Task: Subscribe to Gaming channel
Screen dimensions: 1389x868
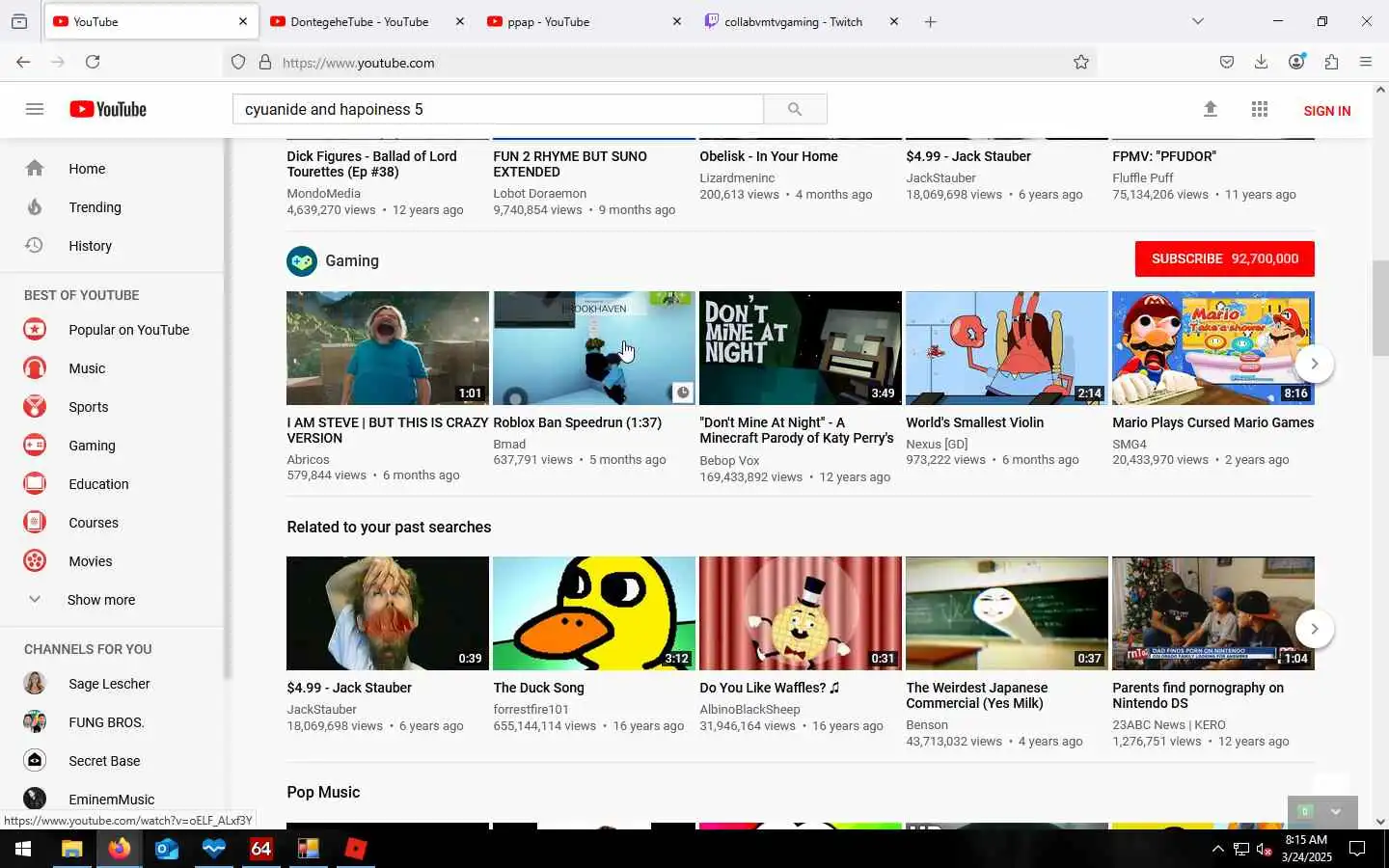Action: tap(1225, 258)
